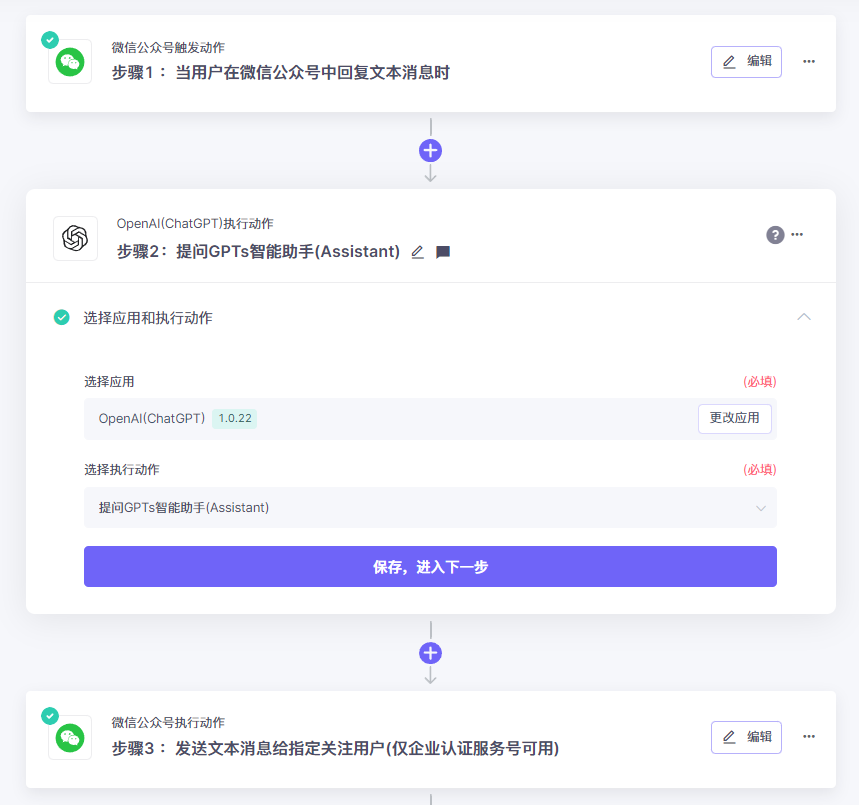Screen dimensions: 859x805
Task: Click 编辑 button for step 1
Action: click(746, 62)
